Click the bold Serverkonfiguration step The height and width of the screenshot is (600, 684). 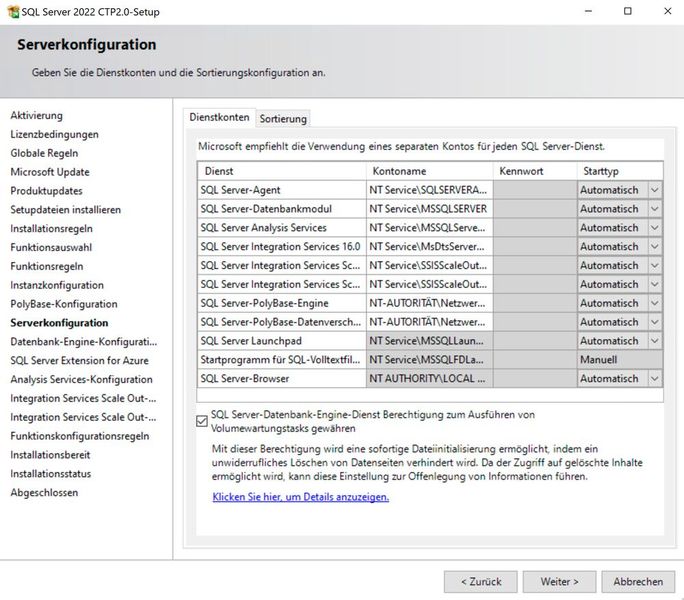(59, 323)
